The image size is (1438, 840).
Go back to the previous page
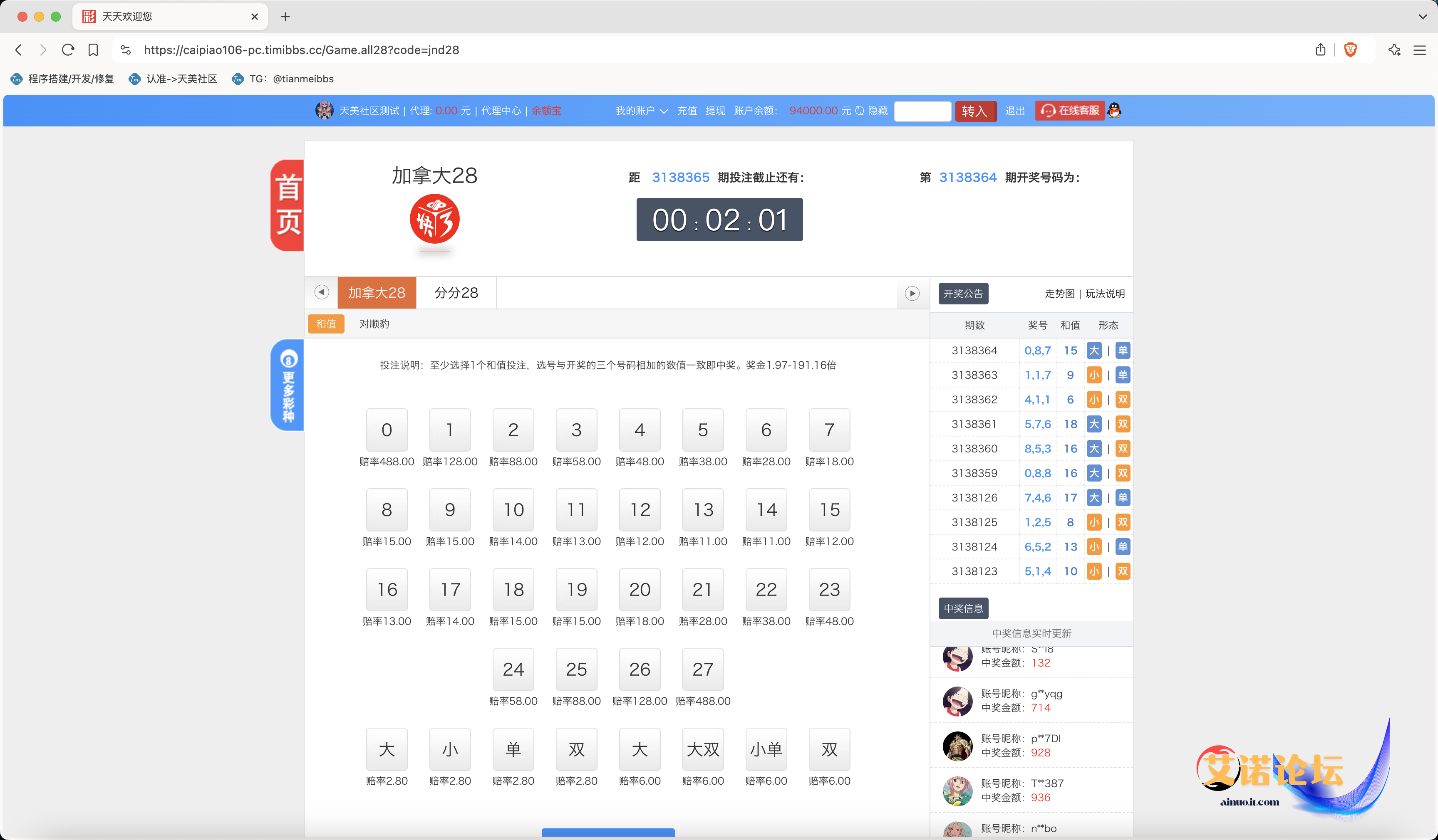[x=19, y=49]
